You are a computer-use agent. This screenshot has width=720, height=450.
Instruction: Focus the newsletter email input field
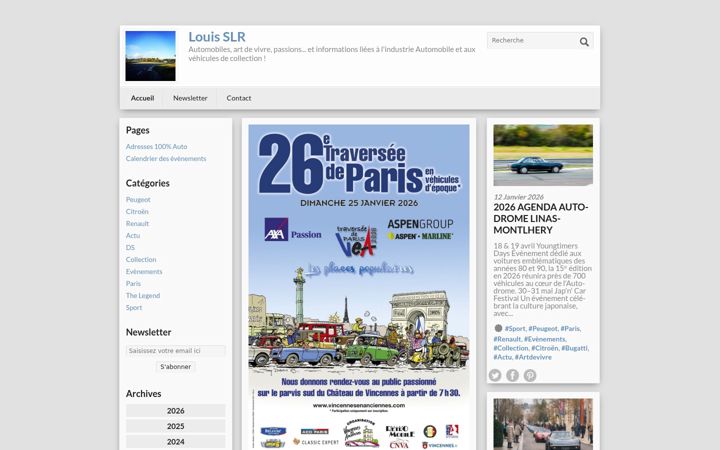coord(175,350)
